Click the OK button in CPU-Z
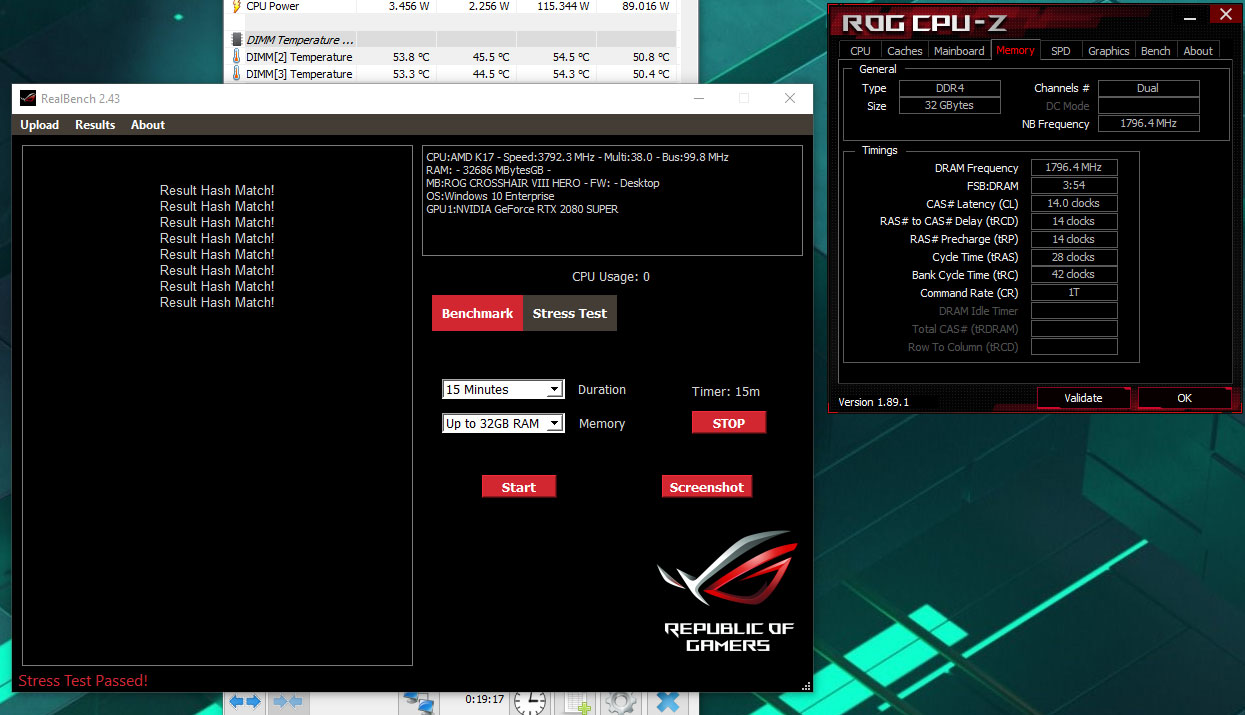This screenshot has height=715, width=1245. click(x=1184, y=398)
